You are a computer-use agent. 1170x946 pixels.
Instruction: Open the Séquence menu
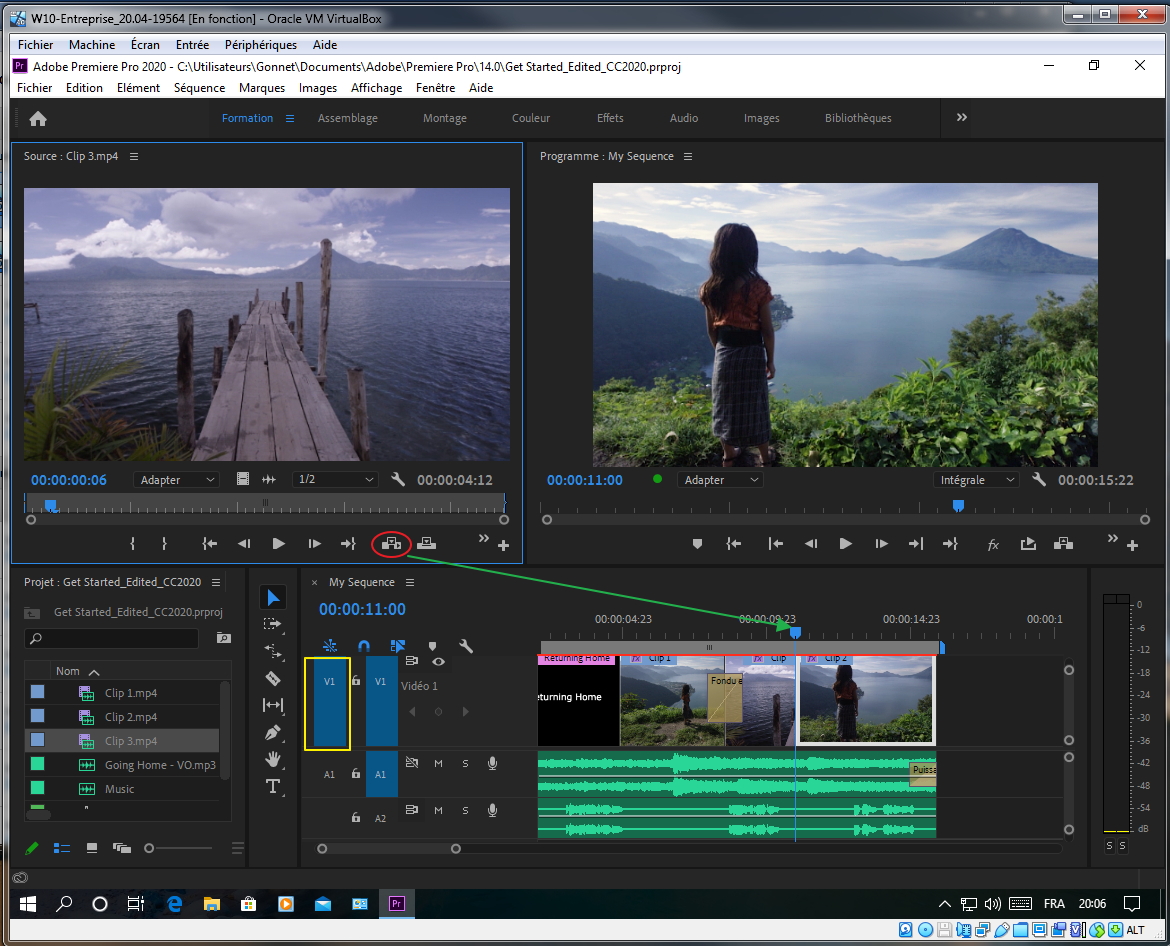[199, 88]
